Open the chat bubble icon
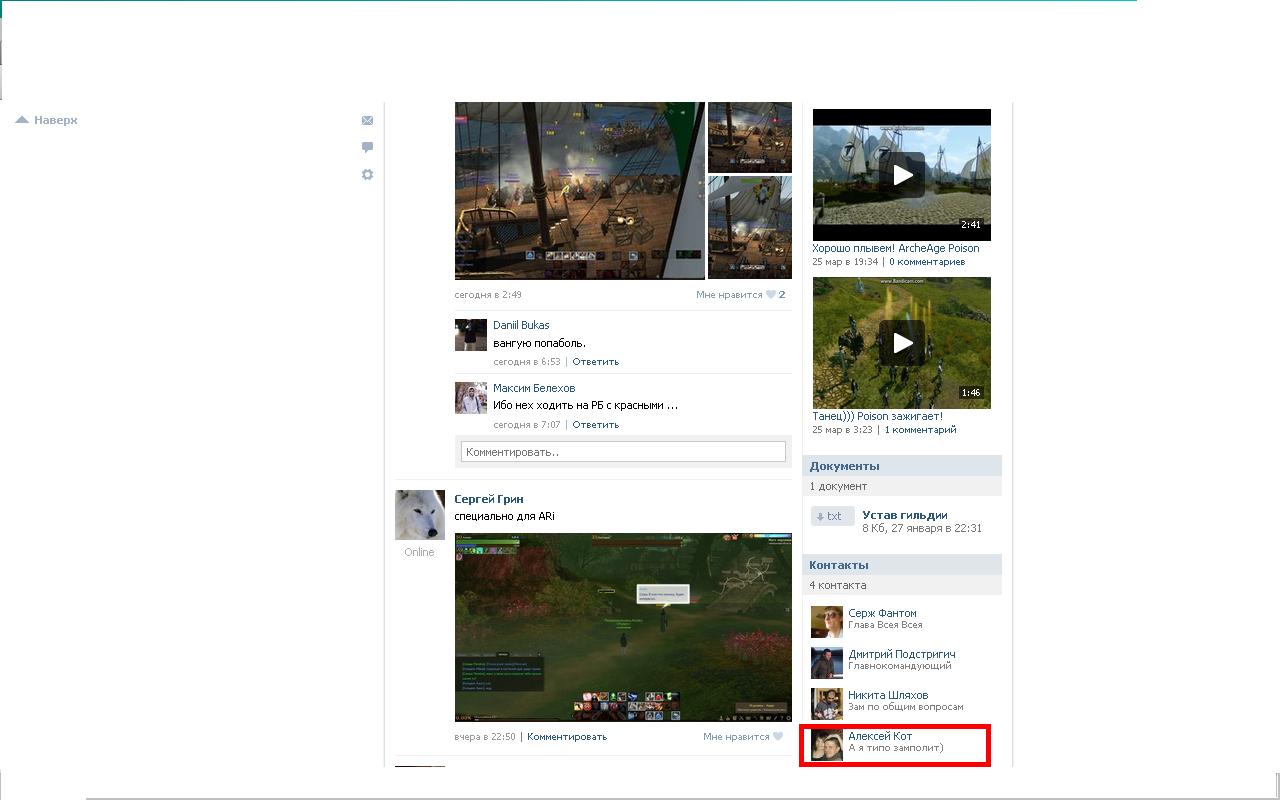The image size is (1280, 800). click(x=367, y=147)
